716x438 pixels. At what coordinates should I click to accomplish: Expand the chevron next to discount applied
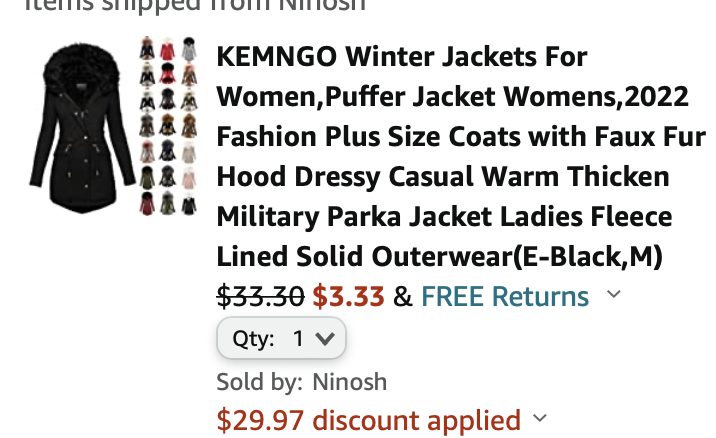point(540,418)
